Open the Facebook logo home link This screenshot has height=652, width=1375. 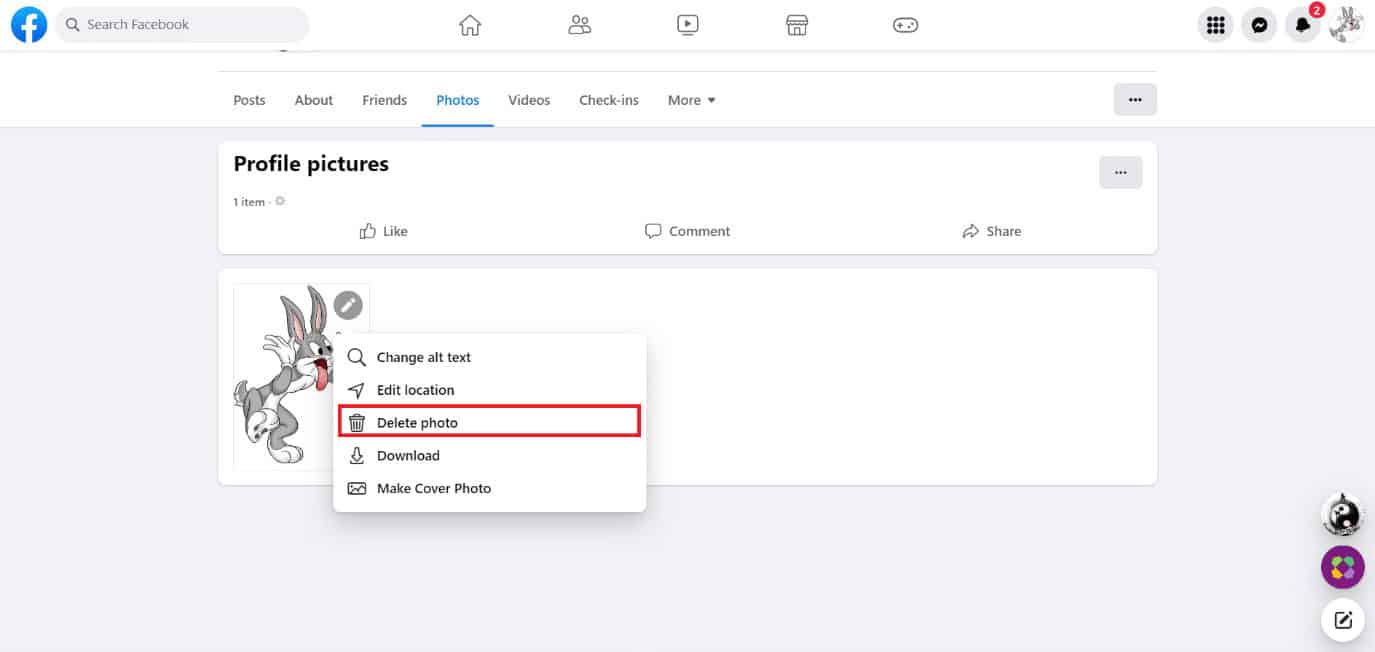pyautogui.click(x=29, y=24)
